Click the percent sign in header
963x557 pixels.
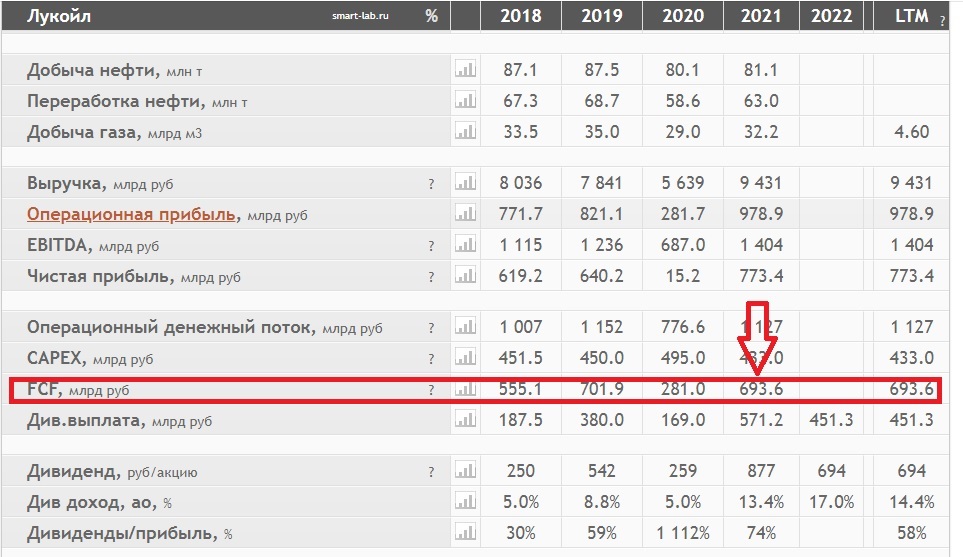(431, 16)
